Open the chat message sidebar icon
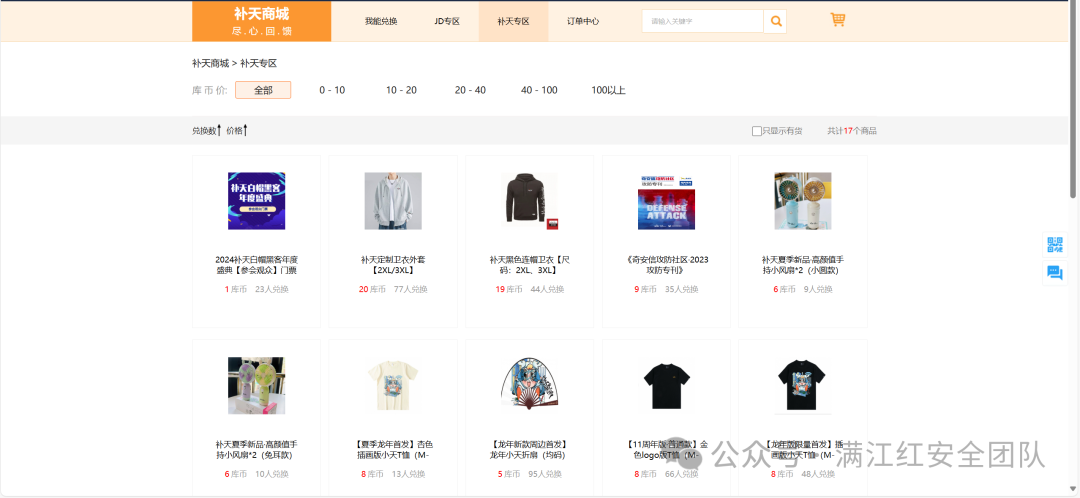Image resolution: width=1080 pixels, height=498 pixels. tap(1055, 273)
